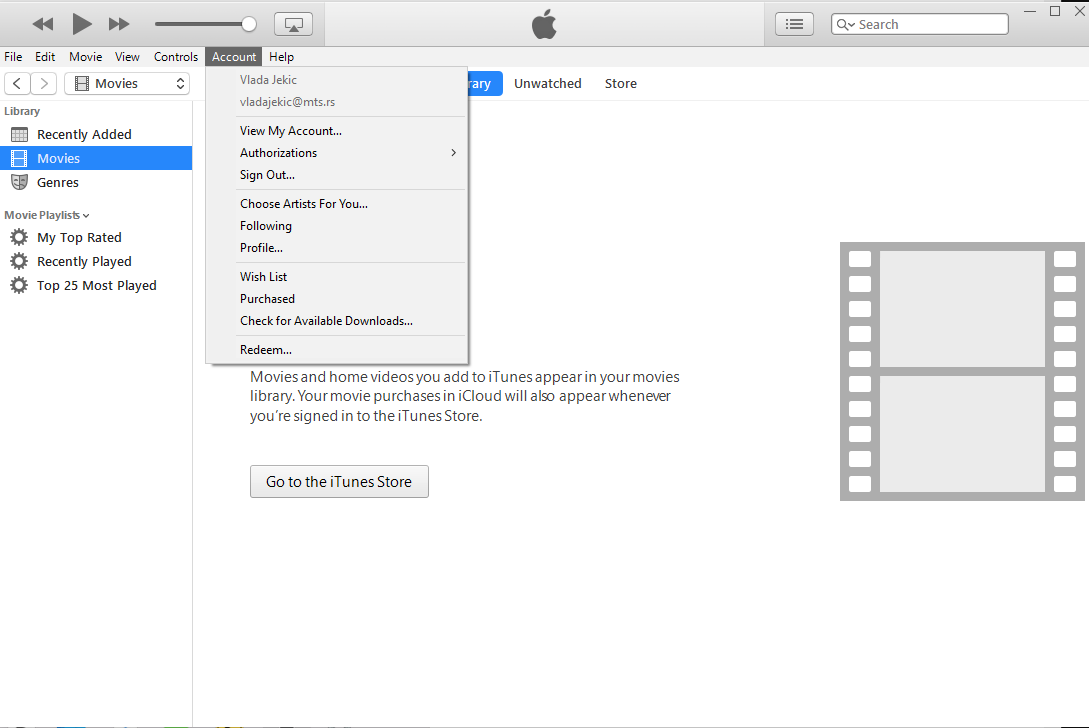Go forward with the right arrow button
Screen dimensions: 1089x728
pyautogui.click(x=44, y=83)
